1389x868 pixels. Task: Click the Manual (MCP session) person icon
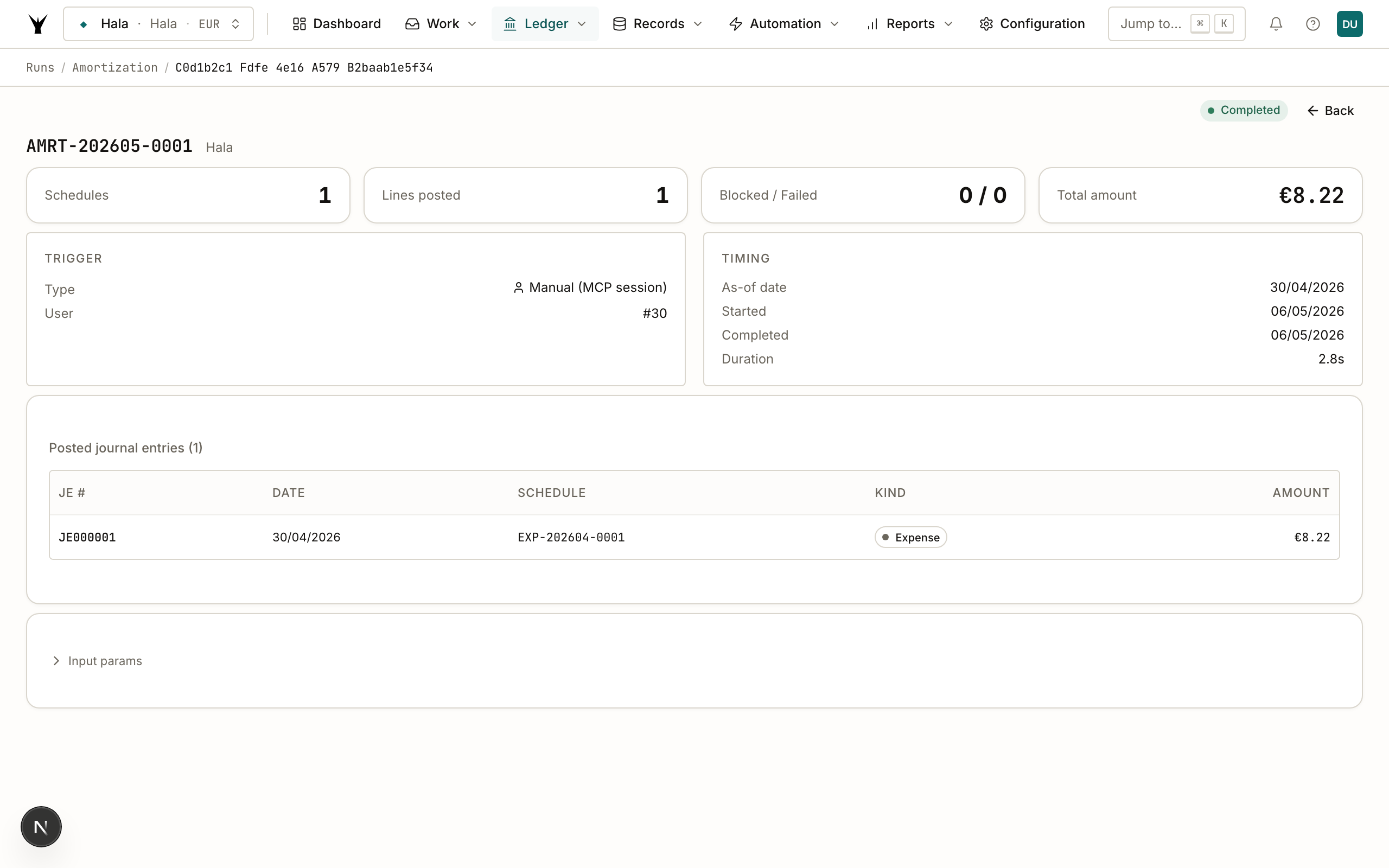point(518,288)
